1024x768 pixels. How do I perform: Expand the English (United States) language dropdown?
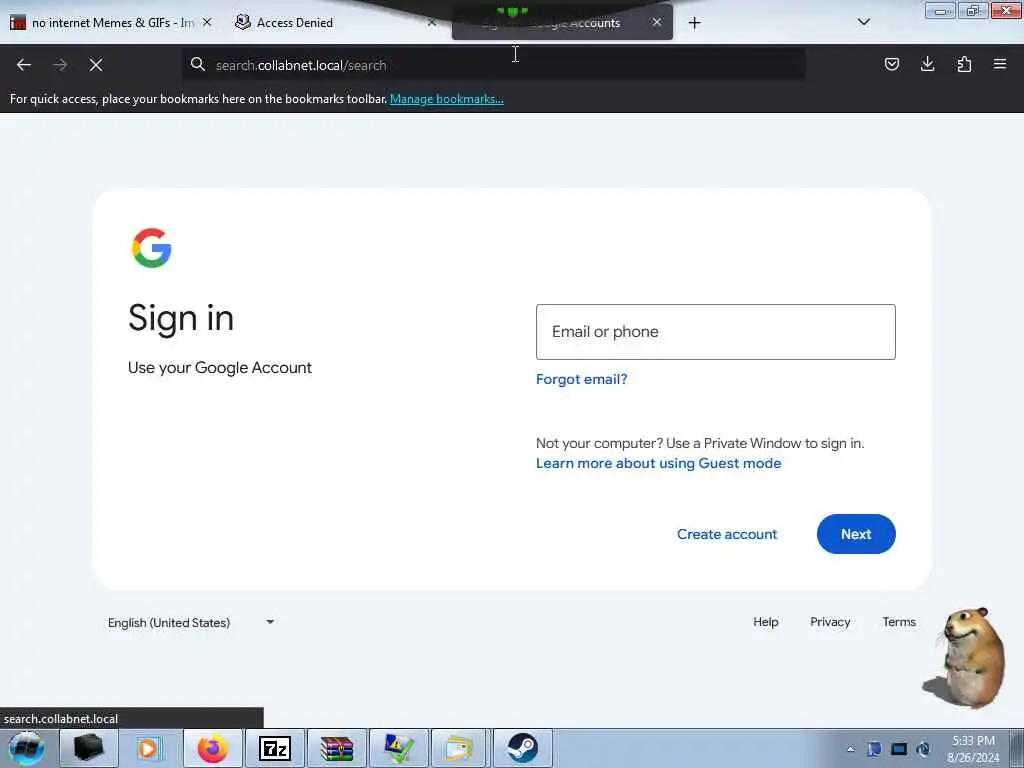191,622
